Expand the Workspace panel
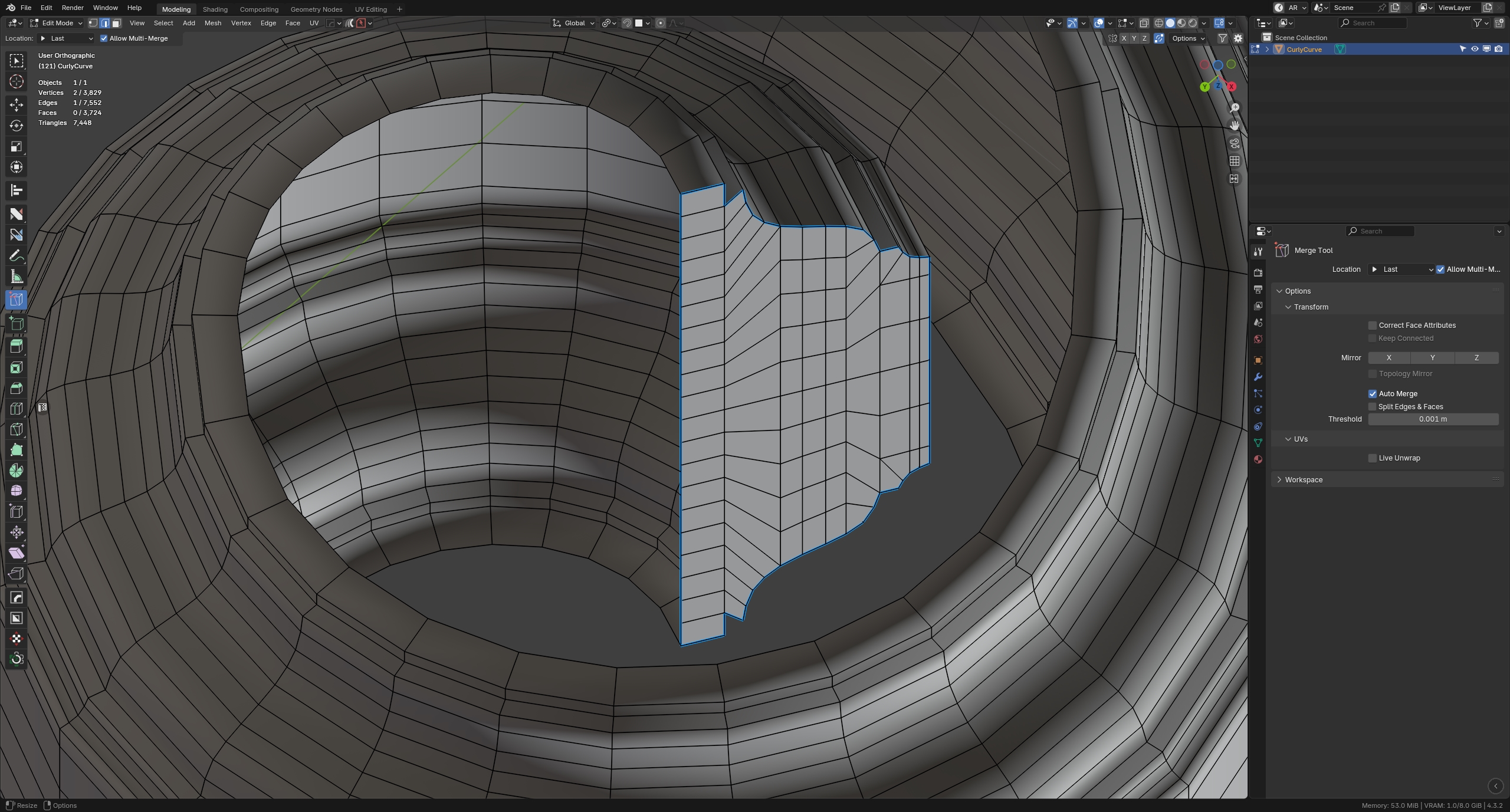Image resolution: width=1510 pixels, height=812 pixels. [x=1279, y=480]
